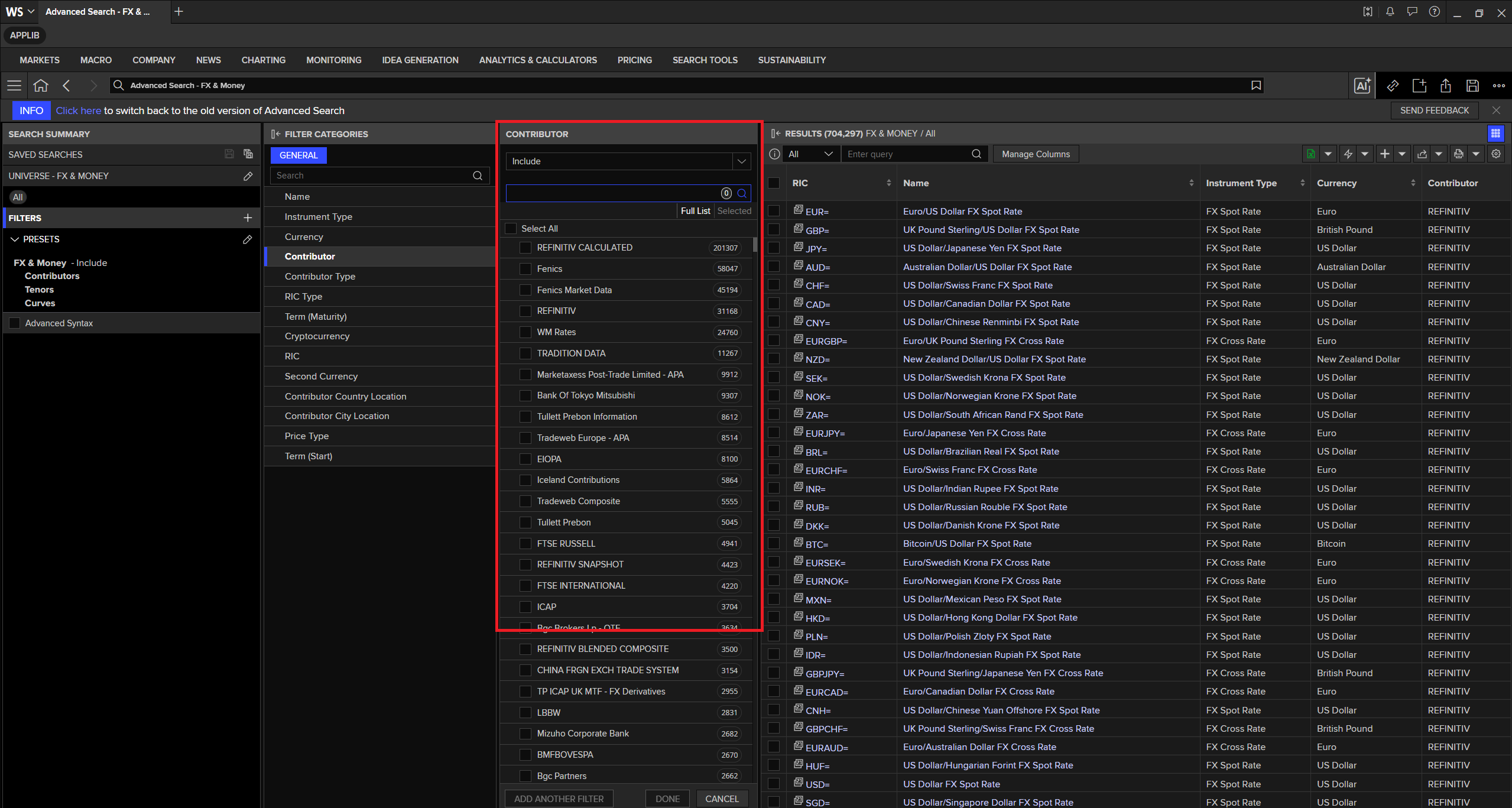The width and height of the screenshot is (1512, 808).
Task: Check the Fenics contributor checkbox
Action: 525,269
